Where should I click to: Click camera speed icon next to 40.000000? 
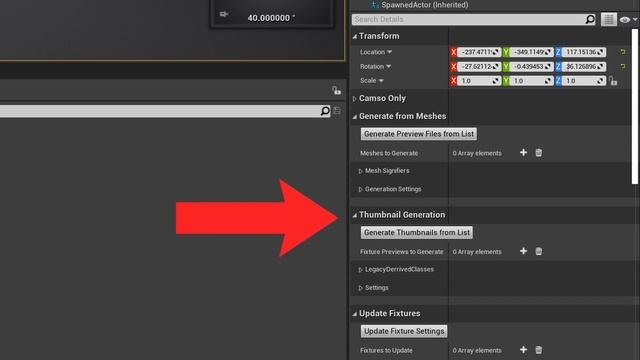224,14
